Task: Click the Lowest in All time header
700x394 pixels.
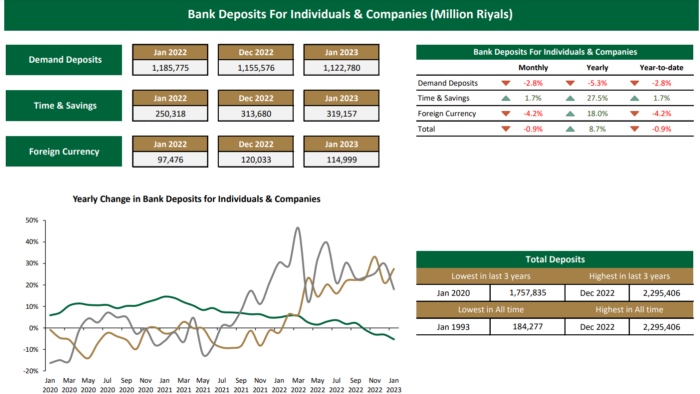Action: [490, 310]
